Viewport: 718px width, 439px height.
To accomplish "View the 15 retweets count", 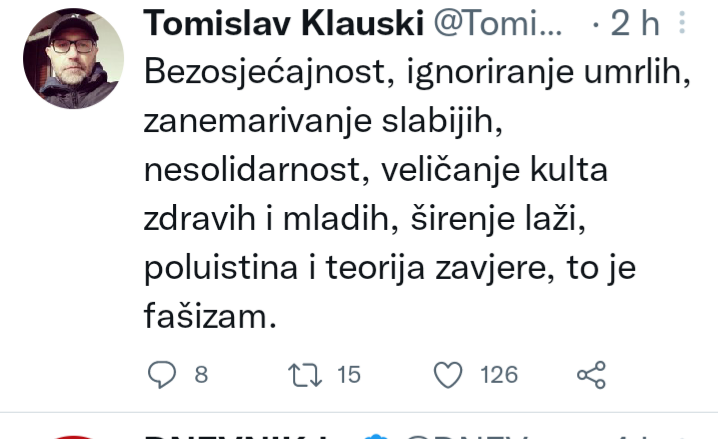I will coord(347,375).
